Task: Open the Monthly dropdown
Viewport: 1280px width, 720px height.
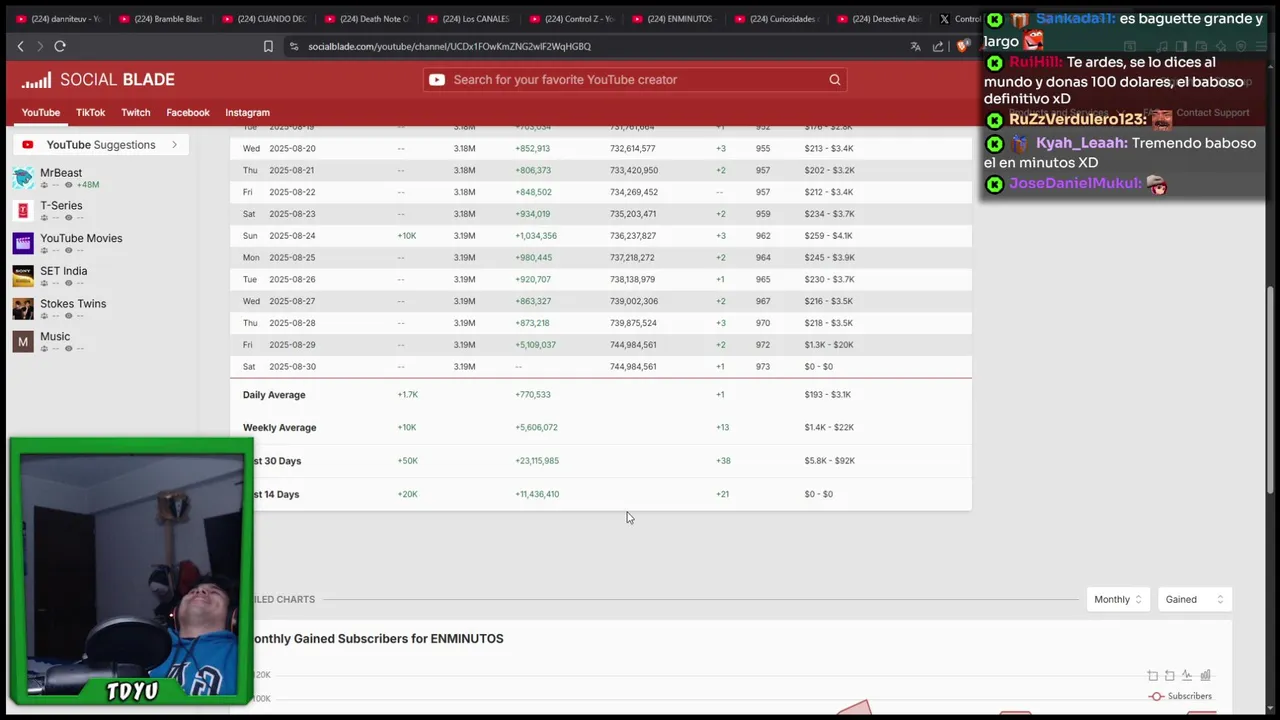Action: coord(1118,599)
